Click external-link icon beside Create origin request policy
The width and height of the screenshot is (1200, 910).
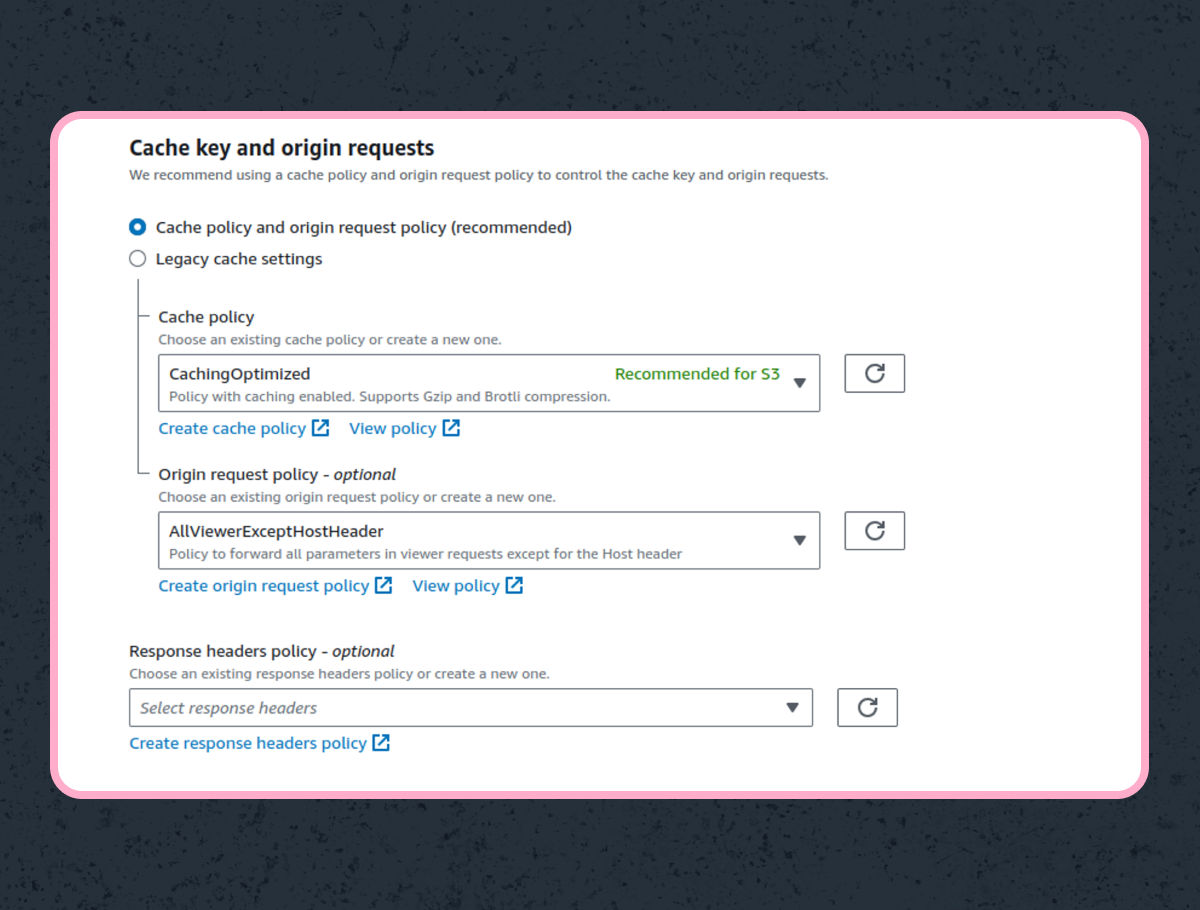(383, 585)
